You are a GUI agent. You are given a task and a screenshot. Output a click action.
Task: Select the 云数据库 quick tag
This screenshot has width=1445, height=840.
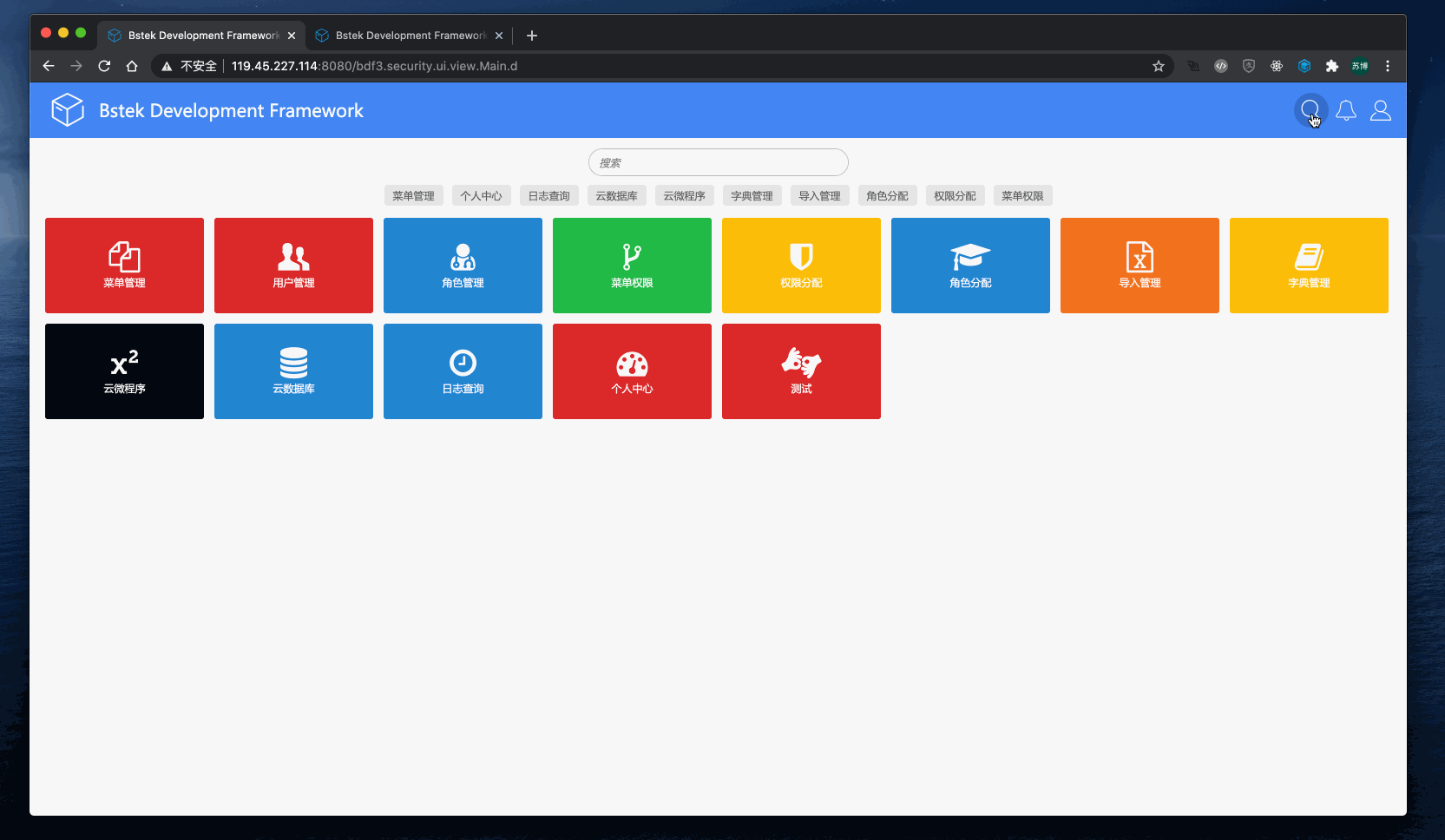[x=617, y=196]
